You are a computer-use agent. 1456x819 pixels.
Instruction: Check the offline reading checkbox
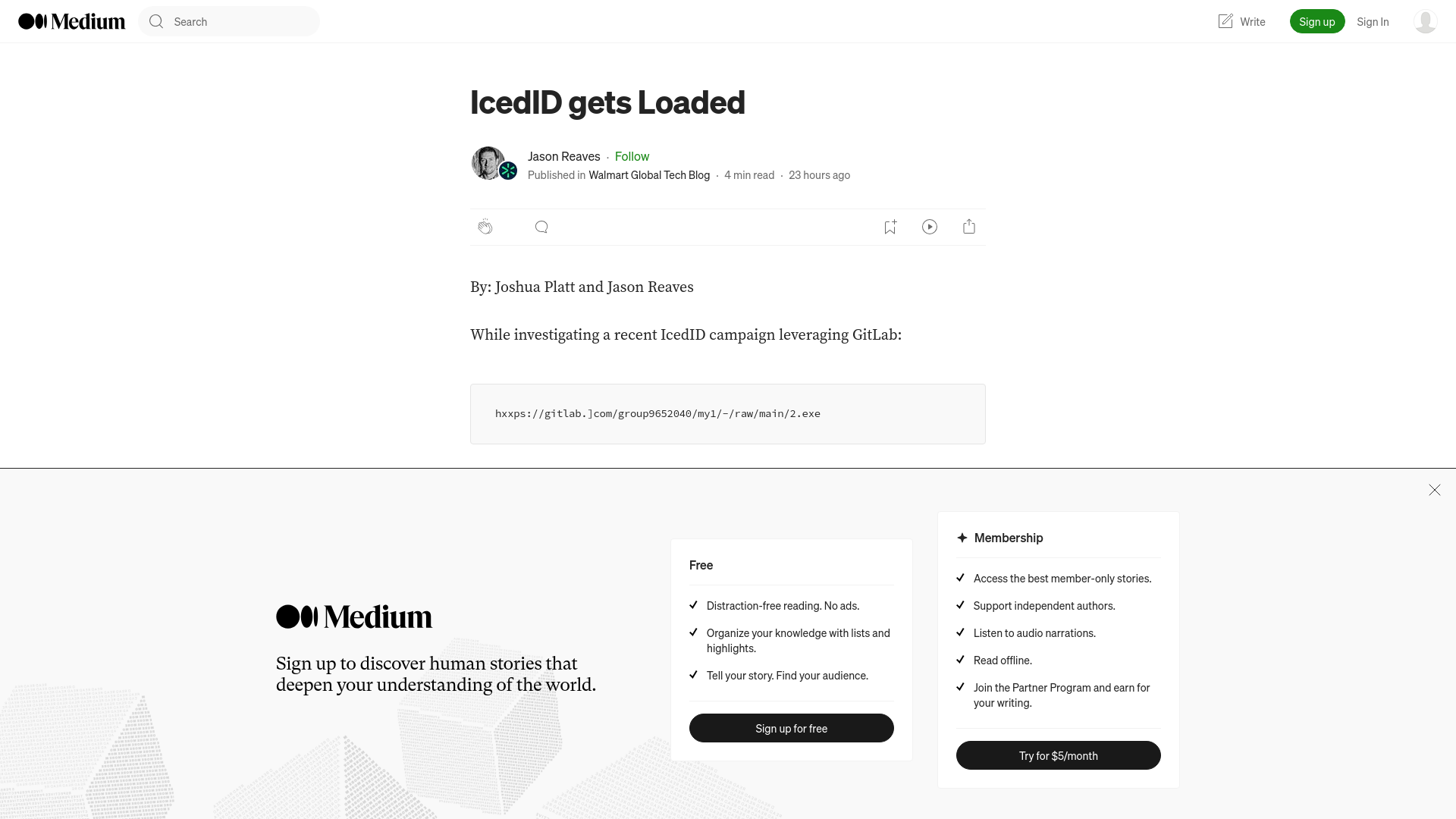[960, 659]
